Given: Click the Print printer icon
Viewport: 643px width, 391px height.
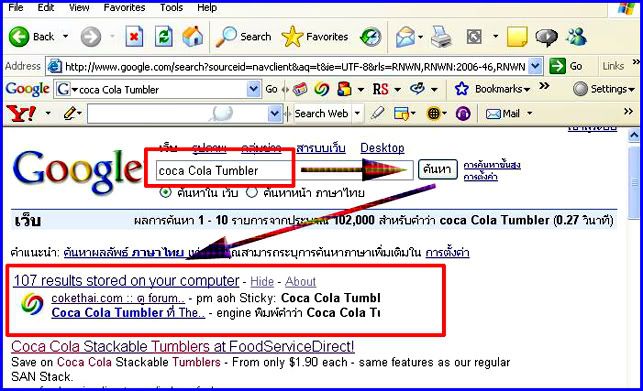Looking at the screenshot, I should coord(441,37).
